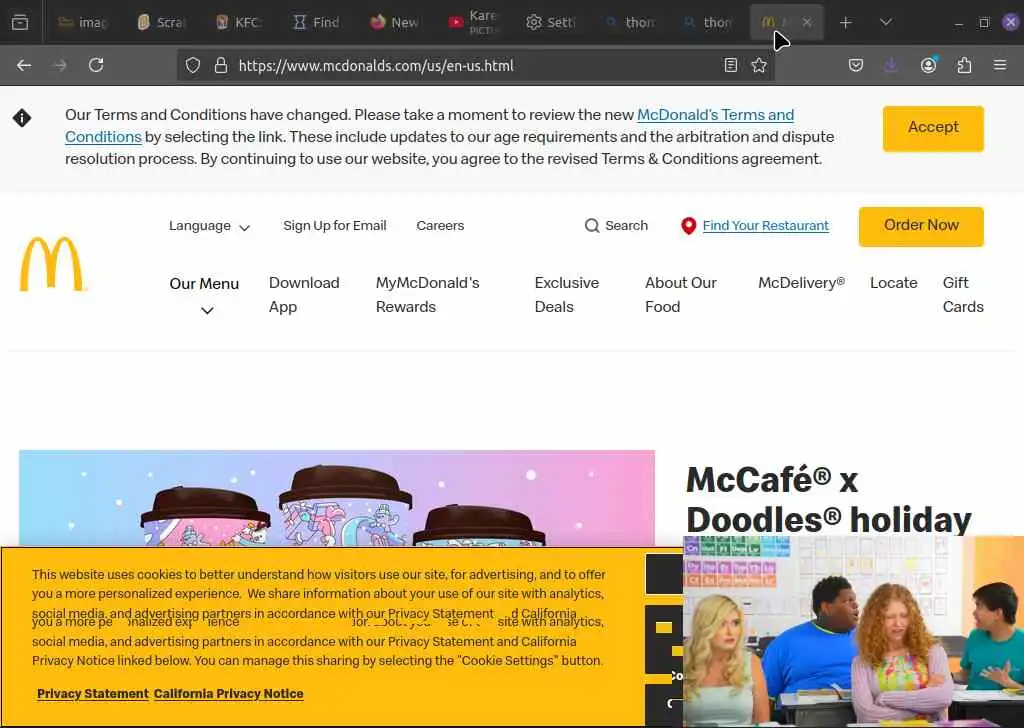Click the info diamond icon in terms banner

[x=22, y=118]
